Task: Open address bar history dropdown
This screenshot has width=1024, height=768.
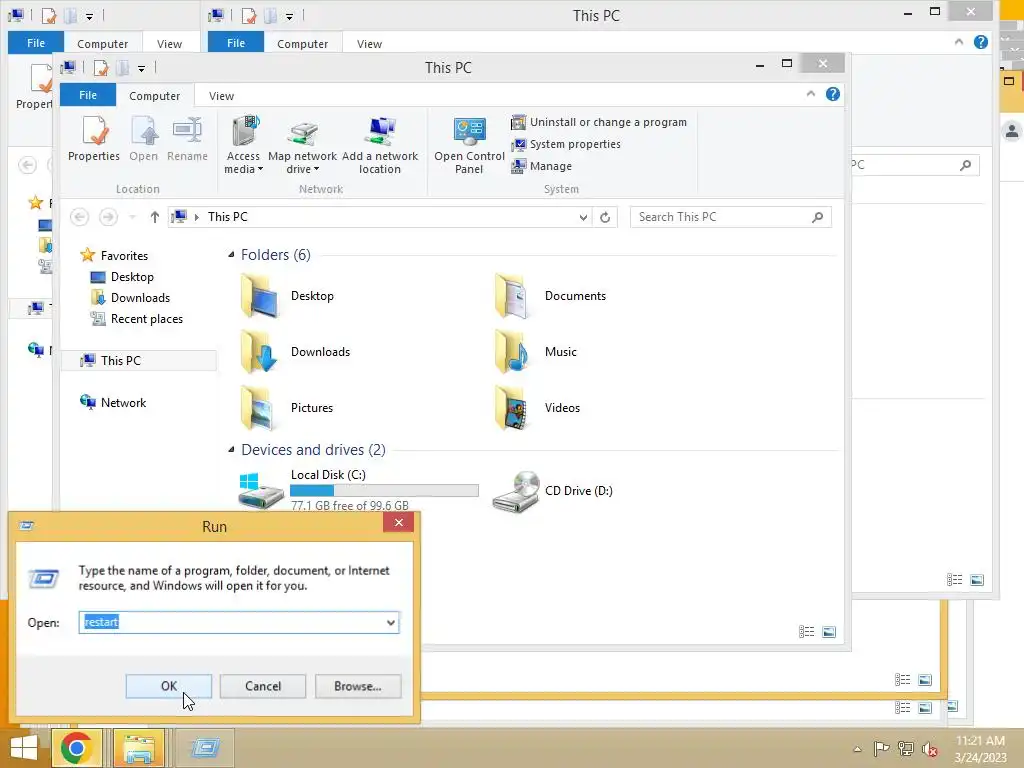Action: pos(583,217)
